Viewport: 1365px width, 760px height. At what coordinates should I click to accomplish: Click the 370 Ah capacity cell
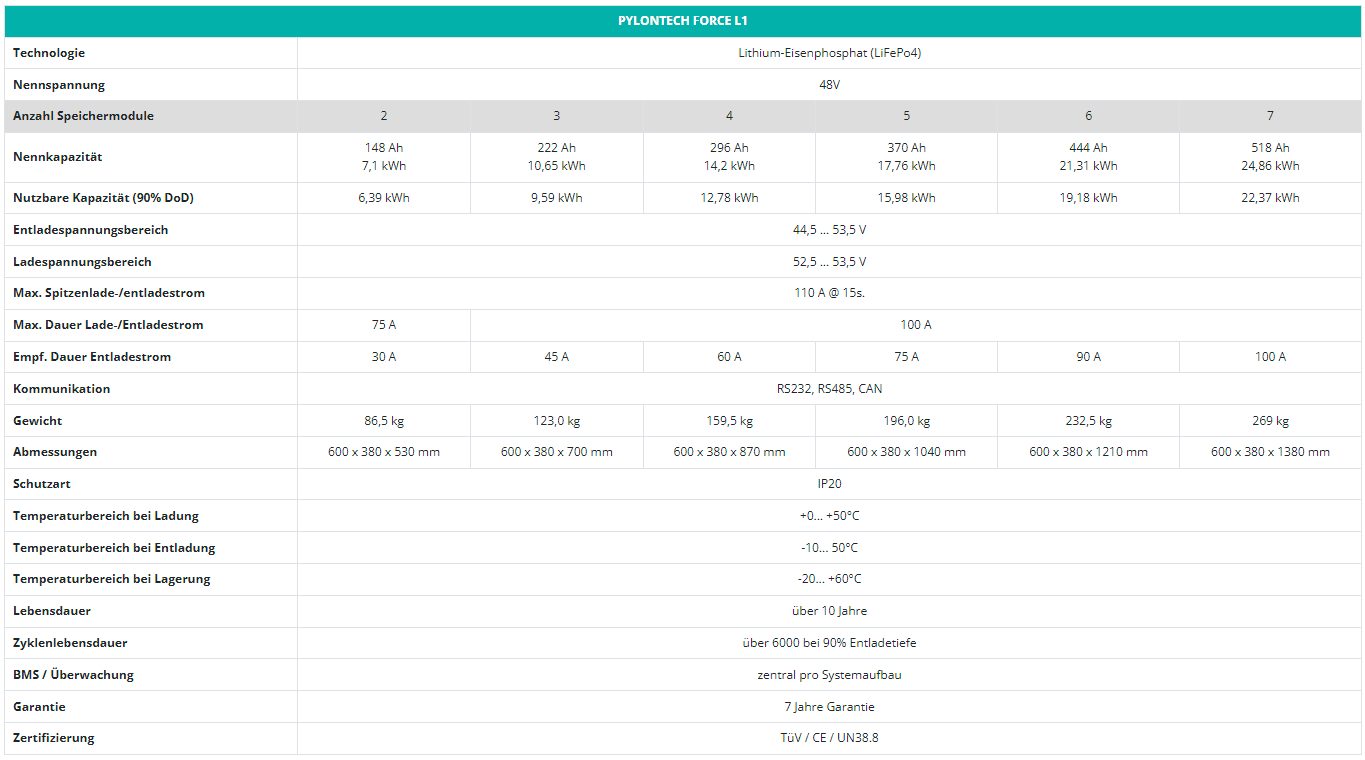coord(907,157)
